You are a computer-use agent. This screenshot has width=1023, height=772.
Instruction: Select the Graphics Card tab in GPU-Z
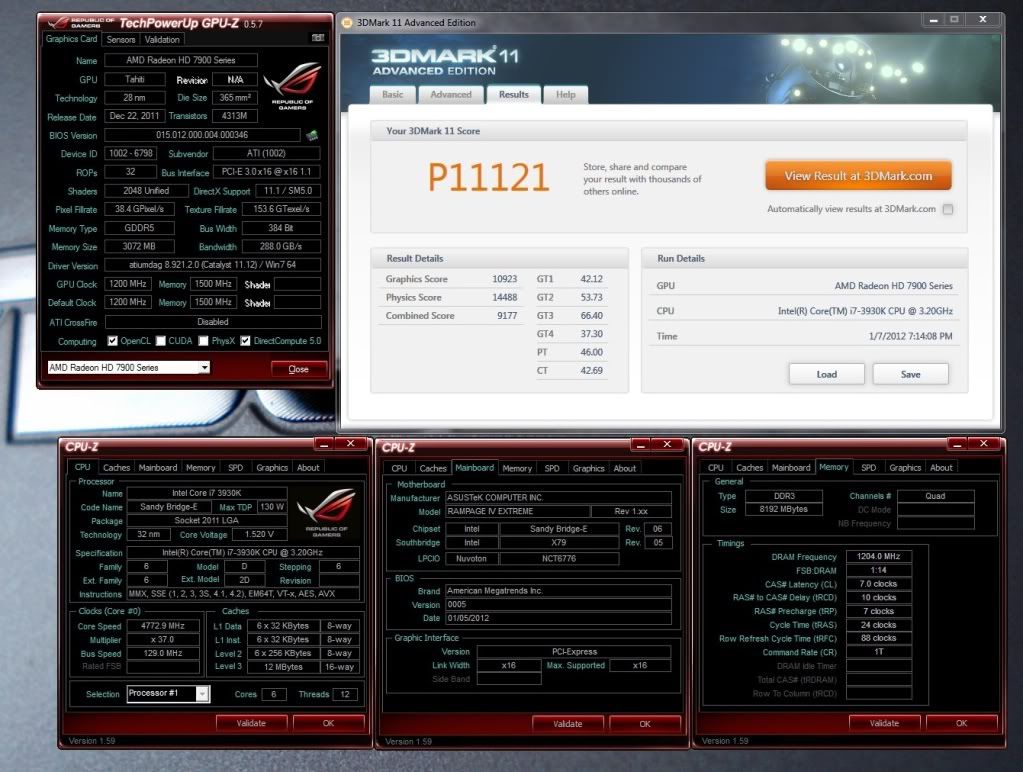(x=71, y=39)
